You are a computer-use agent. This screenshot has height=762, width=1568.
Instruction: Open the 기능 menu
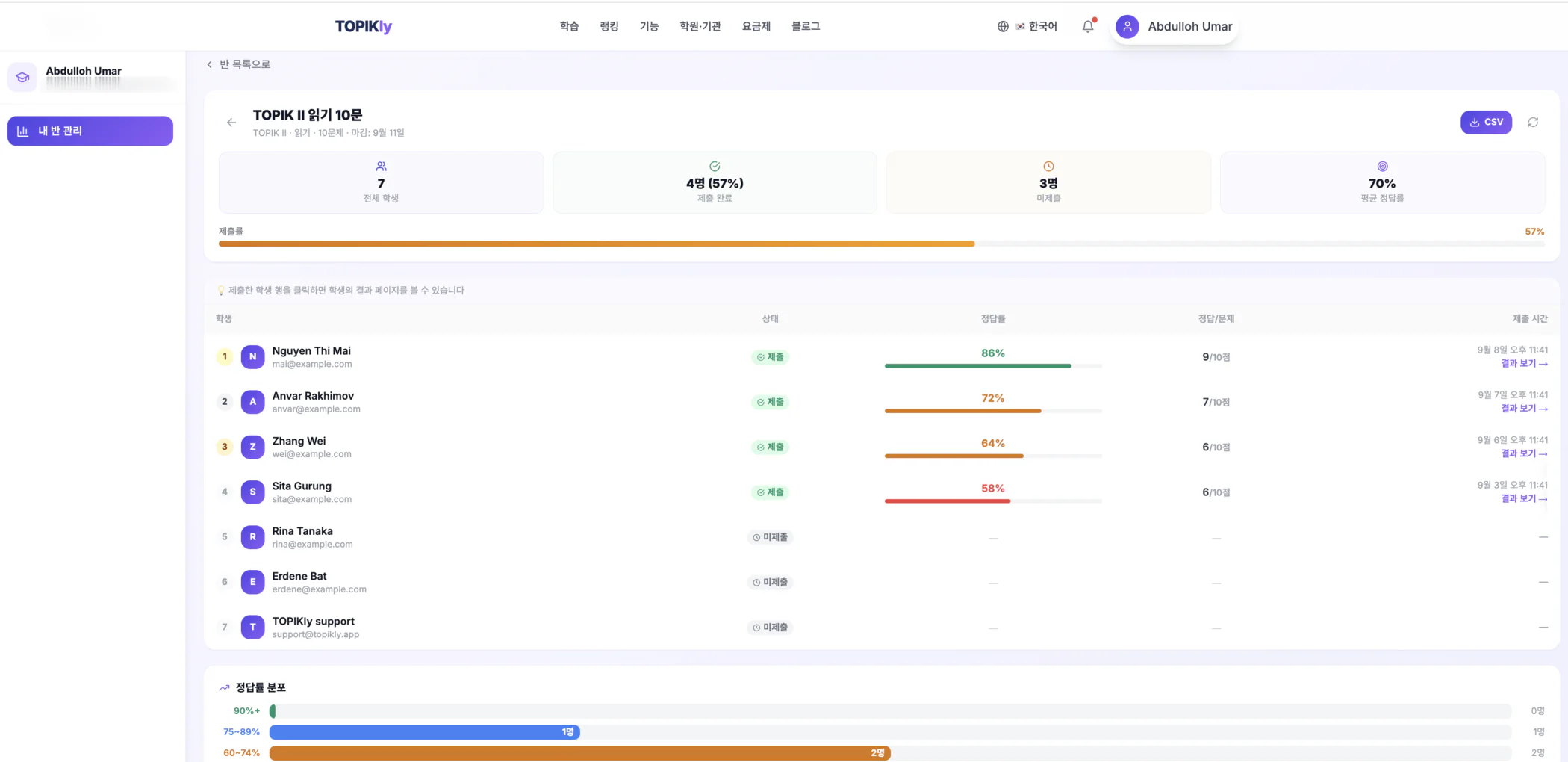[x=649, y=26]
